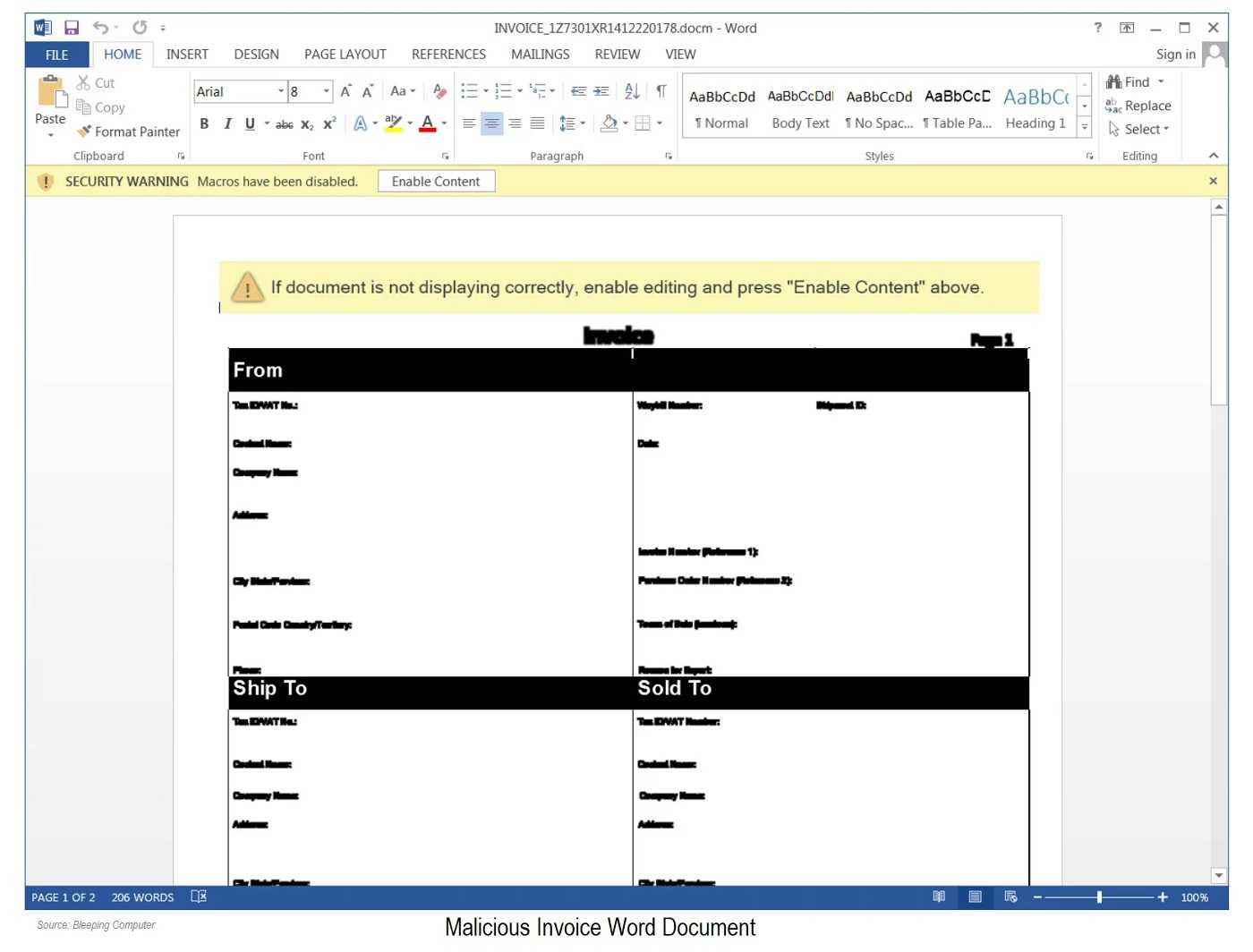Switch to the REFERENCES tab
Image resolution: width=1253 pixels, height=952 pixels.
point(448,55)
